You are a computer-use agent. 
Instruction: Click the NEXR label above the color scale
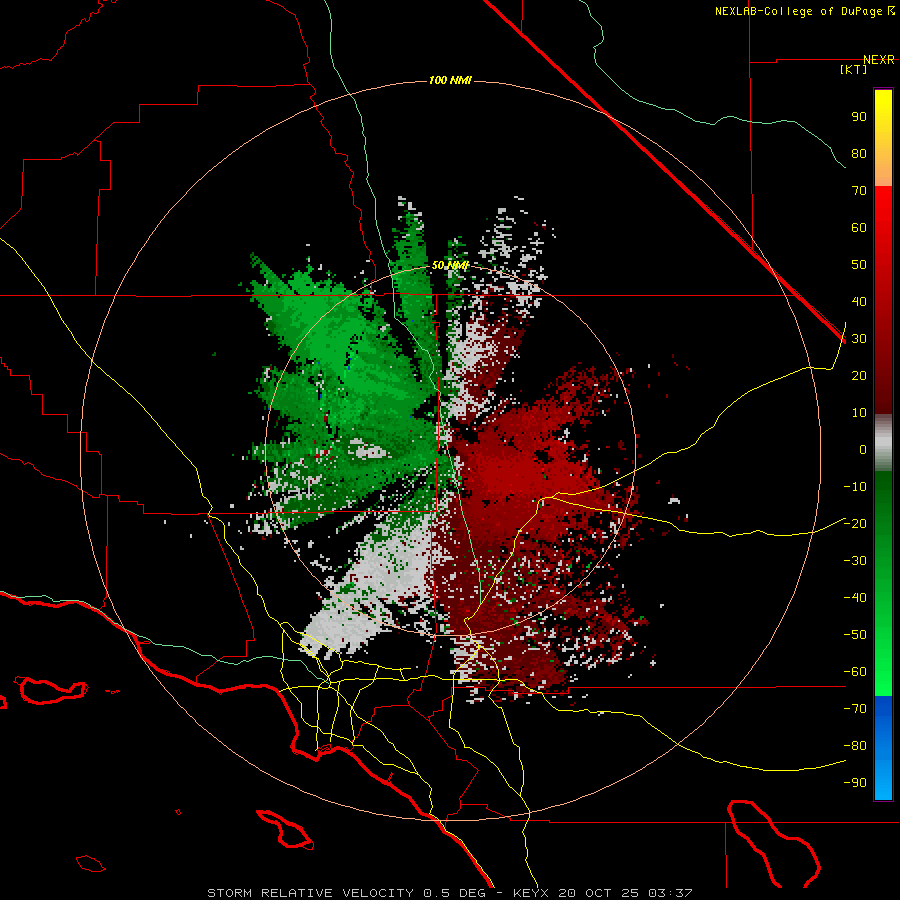click(879, 60)
